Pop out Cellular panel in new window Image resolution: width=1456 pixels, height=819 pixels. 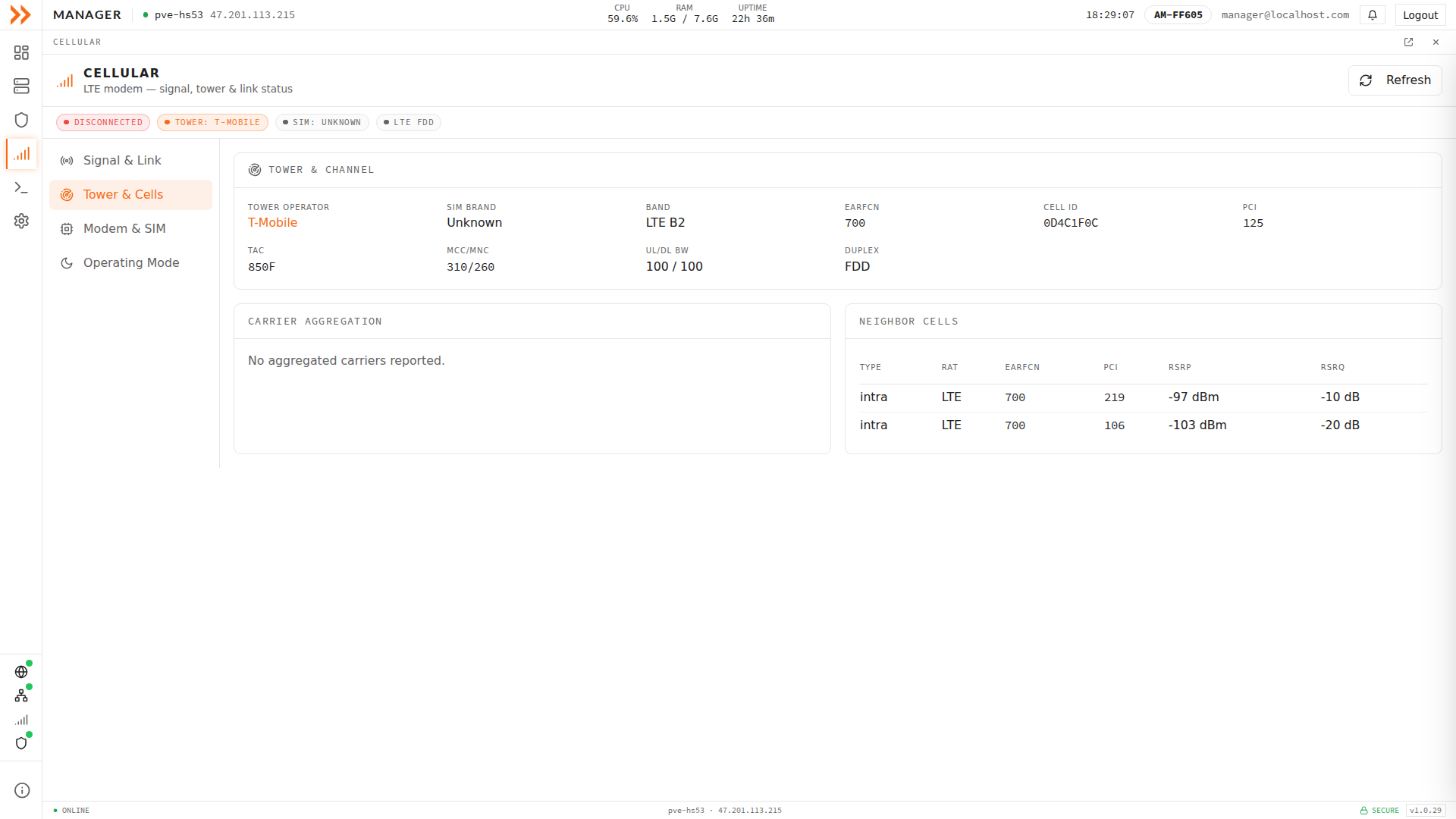tap(1408, 42)
